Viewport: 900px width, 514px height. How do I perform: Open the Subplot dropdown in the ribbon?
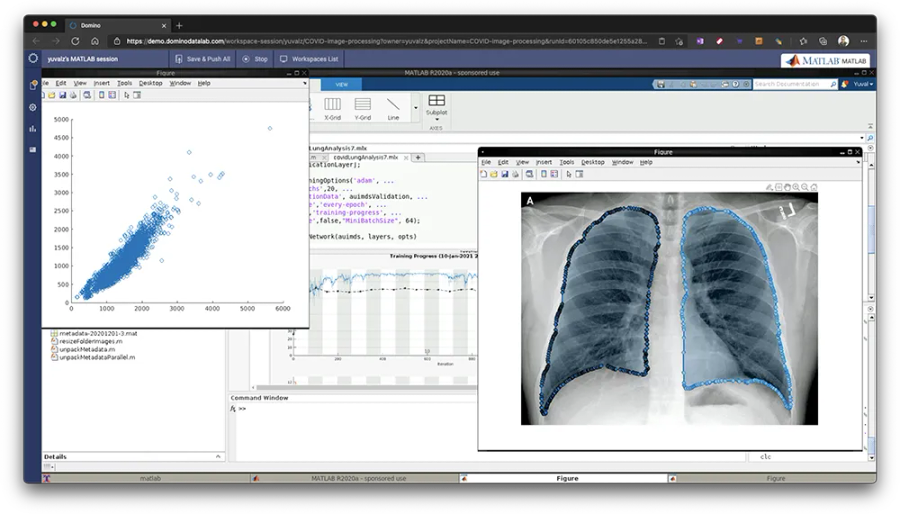pos(437,113)
